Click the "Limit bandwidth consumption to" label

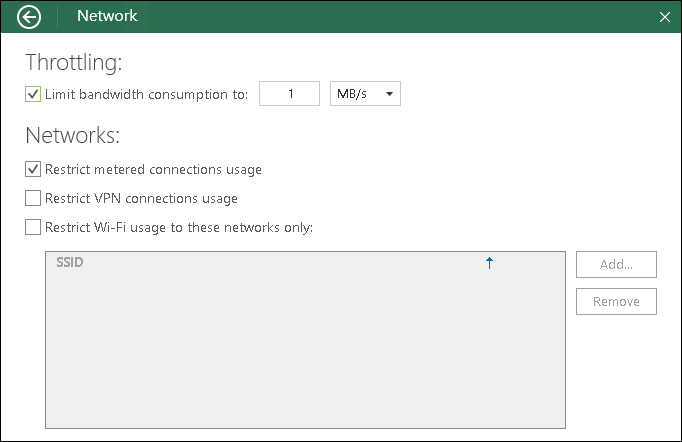pyautogui.click(x=146, y=94)
